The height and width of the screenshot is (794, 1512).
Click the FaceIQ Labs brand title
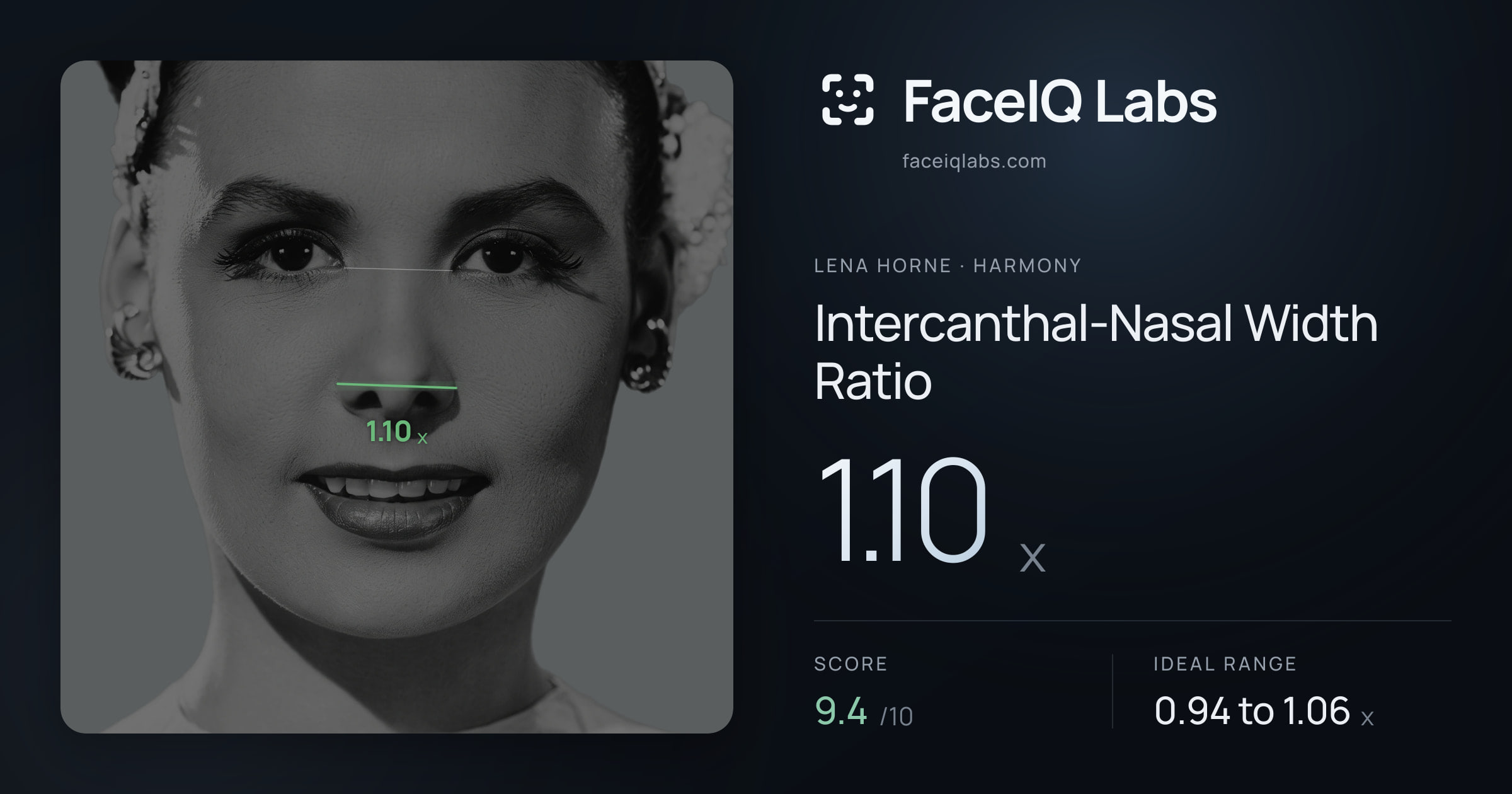(1060, 101)
